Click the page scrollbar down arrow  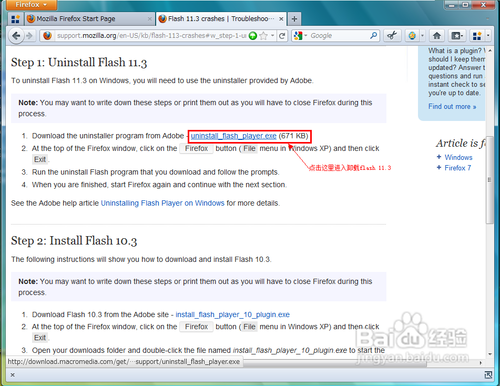pos(490,354)
